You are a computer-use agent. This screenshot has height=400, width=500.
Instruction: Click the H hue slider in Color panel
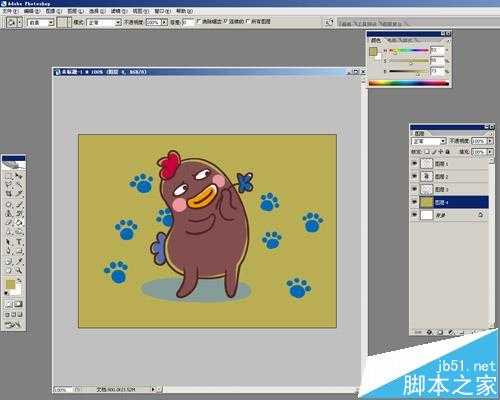(409, 51)
